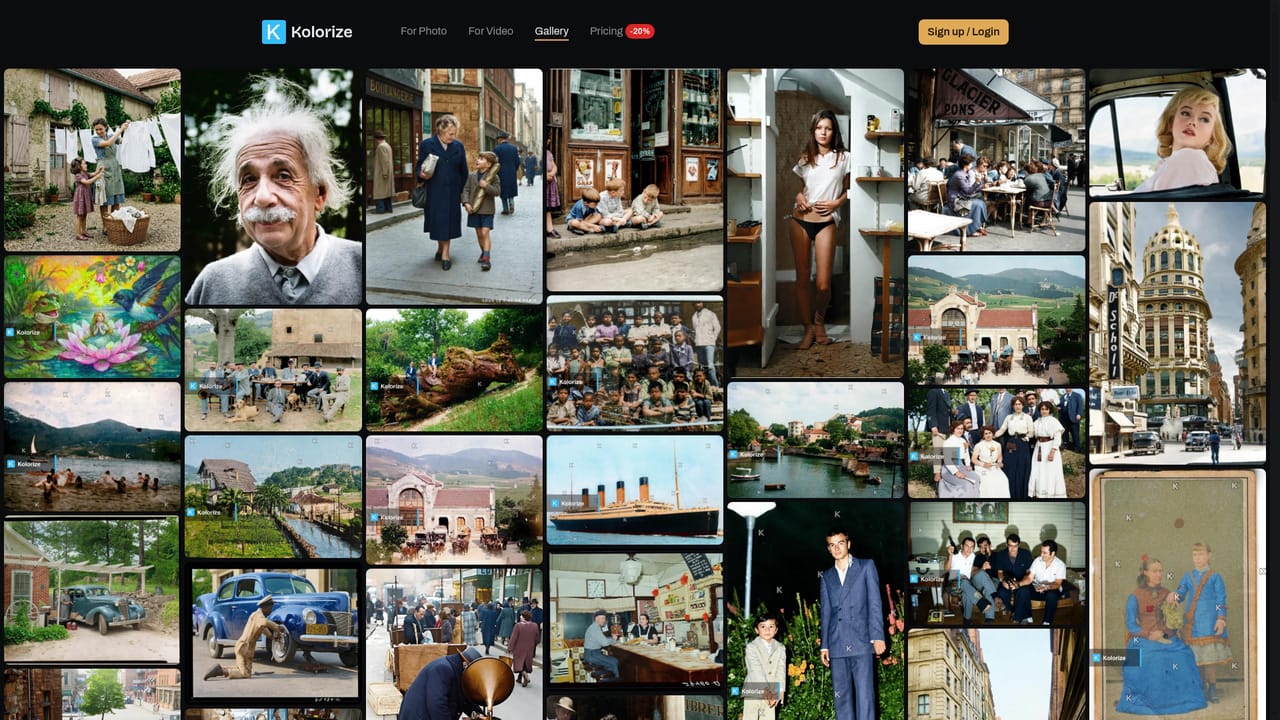The height and width of the screenshot is (720, 1280).
Task: Open the blonde woman in car photo
Action: [x=1177, y=133]
